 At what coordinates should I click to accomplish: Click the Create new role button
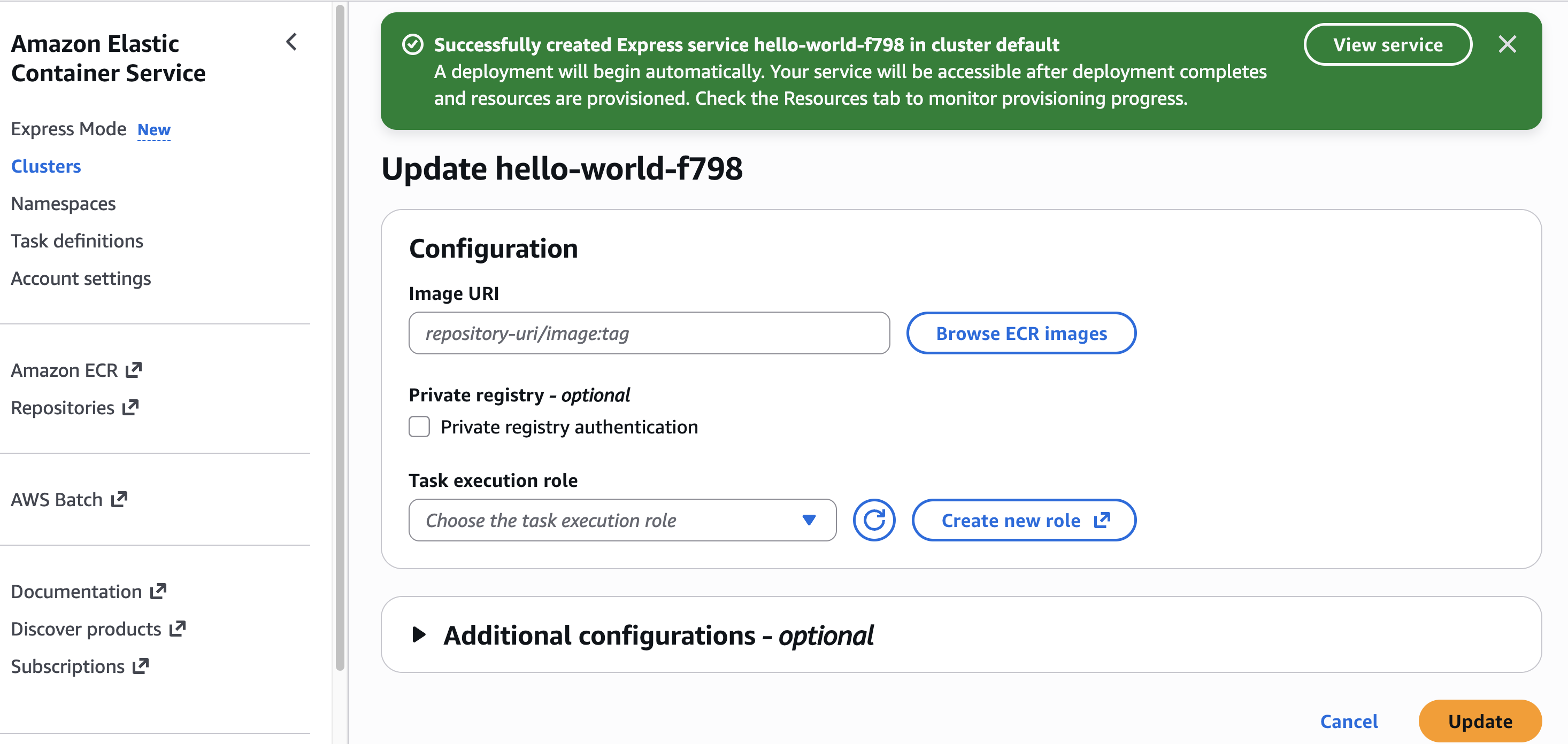[1023, 520]
